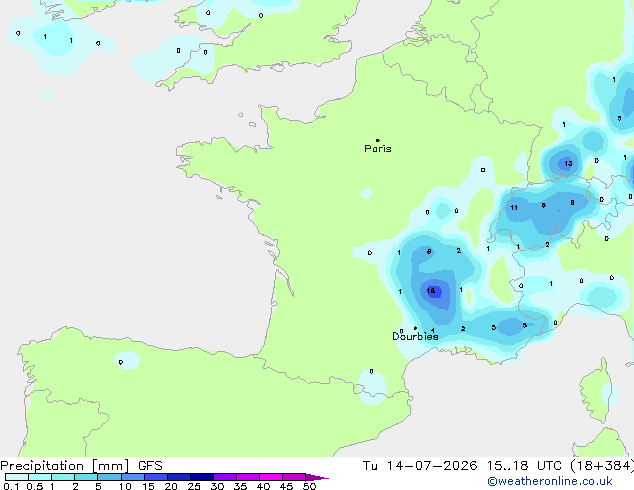The height and width of the screenshot is (490, 634).
Task: Select the 11 mm precipitation value
Action: coord(514,208)
